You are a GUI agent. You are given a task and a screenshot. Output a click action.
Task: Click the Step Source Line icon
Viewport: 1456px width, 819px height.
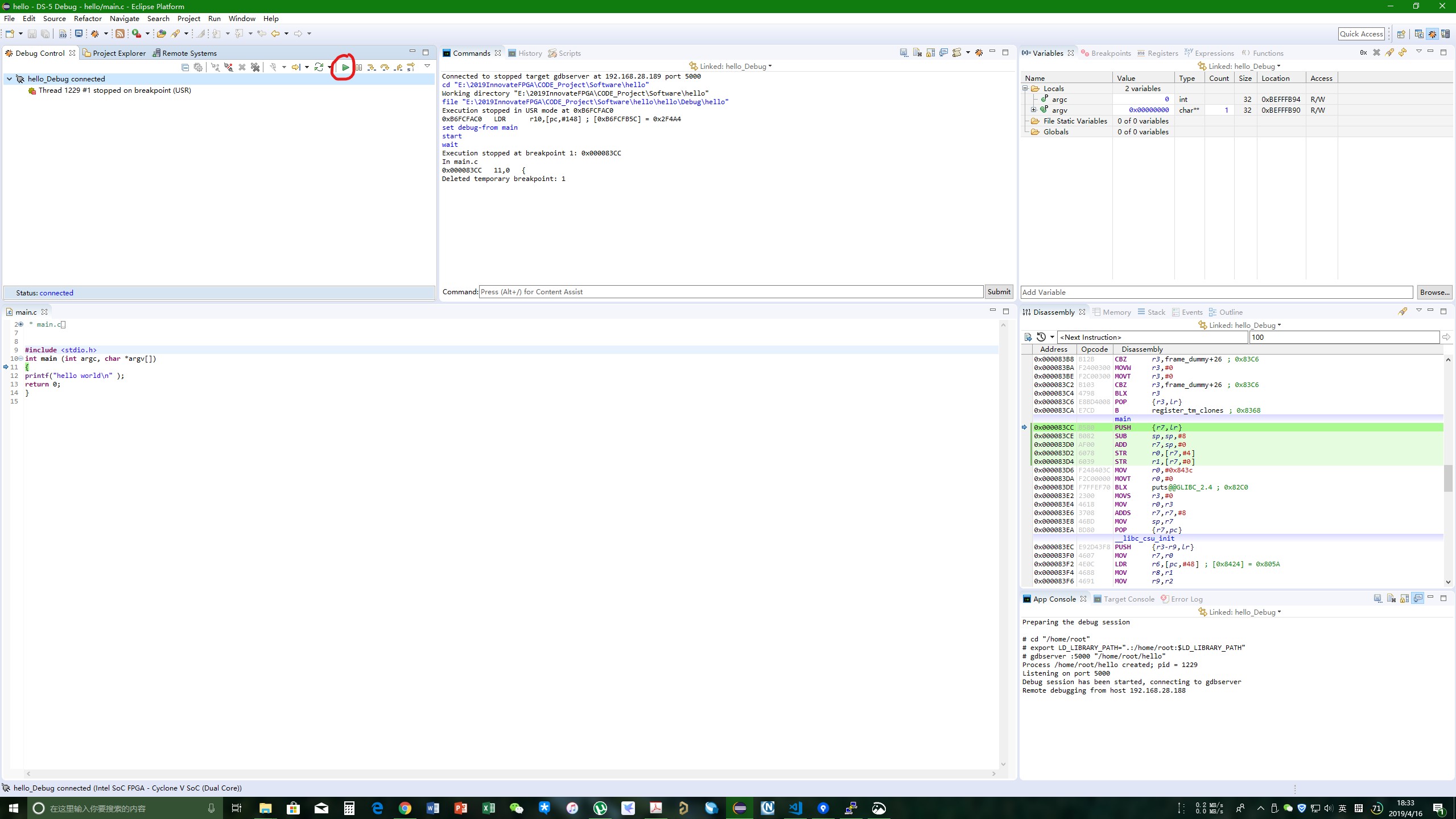[x=372, y=67]
